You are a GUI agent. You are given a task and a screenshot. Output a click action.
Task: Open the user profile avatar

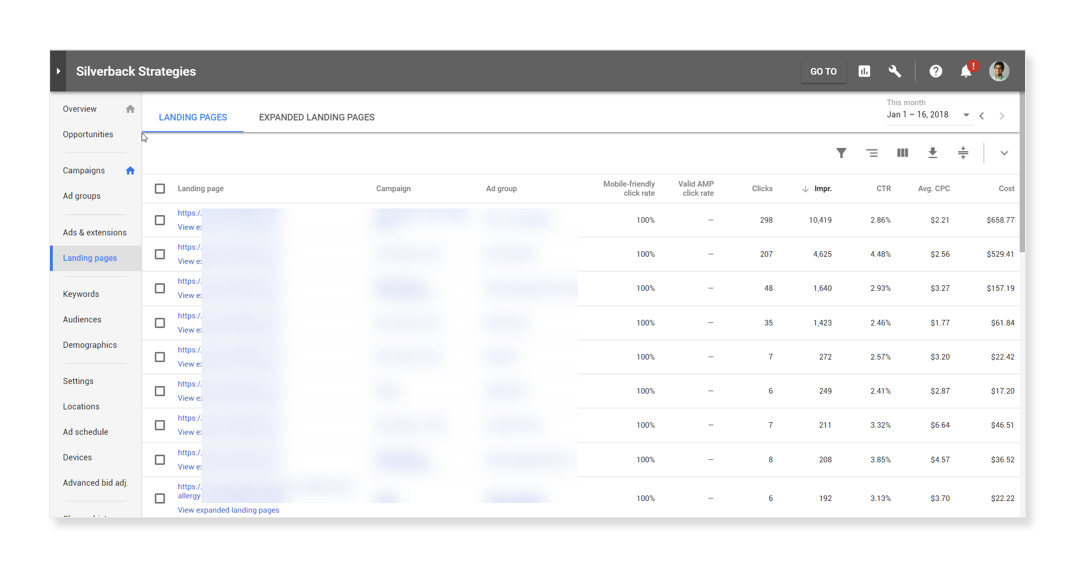999,71
